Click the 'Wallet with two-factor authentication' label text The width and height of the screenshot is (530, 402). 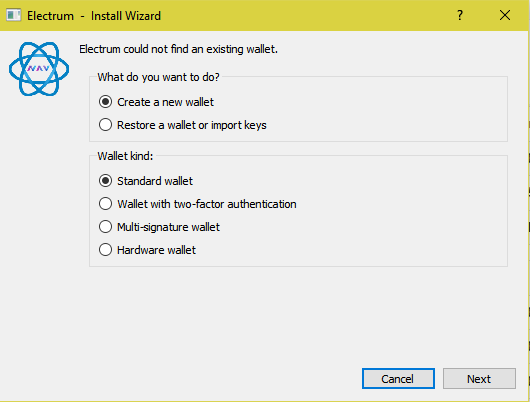pyautogui.click(x=207, y=204)
